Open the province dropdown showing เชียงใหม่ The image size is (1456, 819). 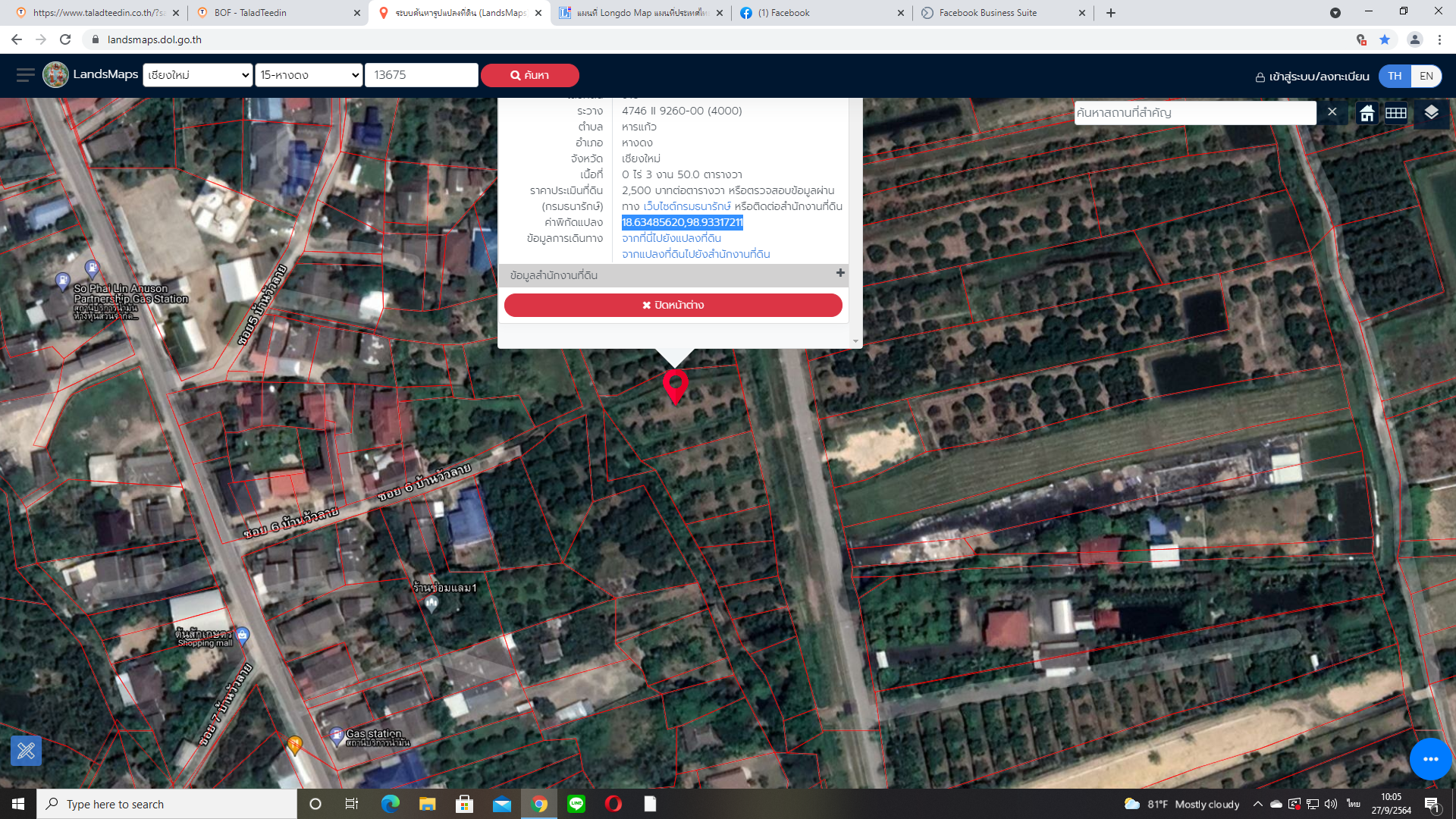click(x=197, y=75)
